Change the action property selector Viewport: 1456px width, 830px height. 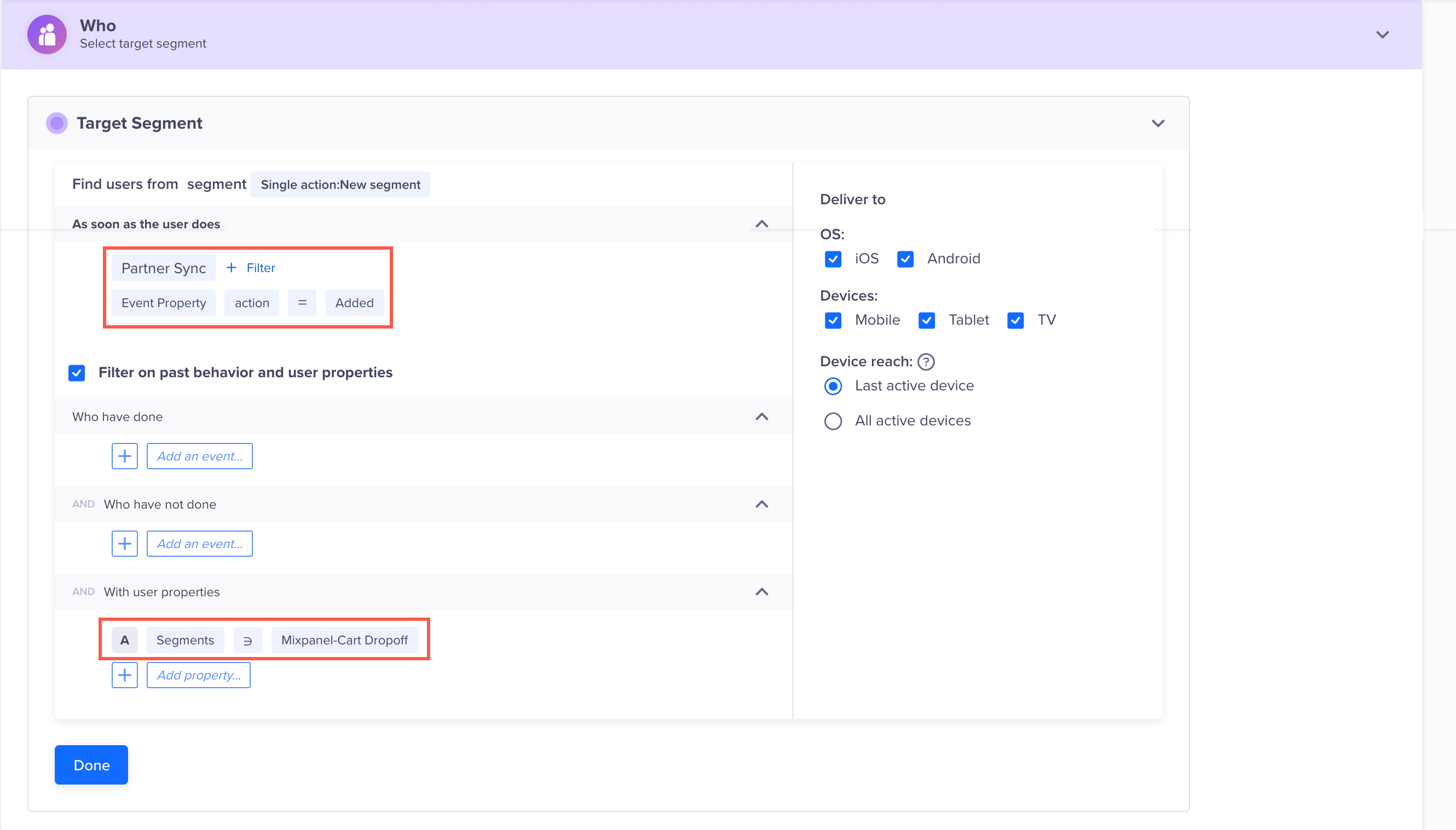[x=252, y=303]
